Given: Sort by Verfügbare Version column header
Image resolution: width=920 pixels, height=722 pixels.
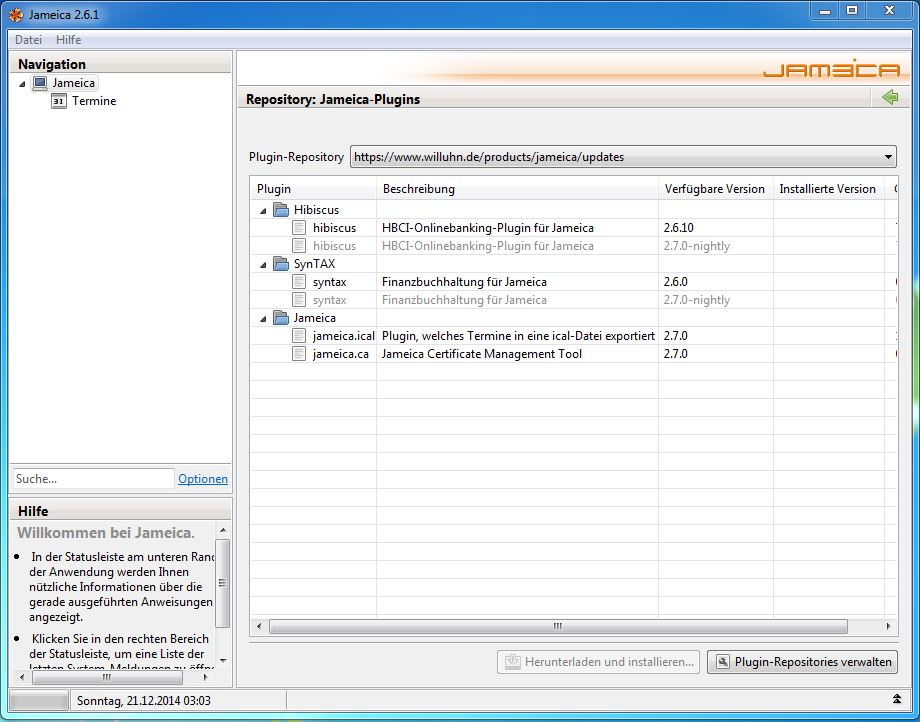Looking at the screenshot, I should pyautogui.click(x=716, y=189).
